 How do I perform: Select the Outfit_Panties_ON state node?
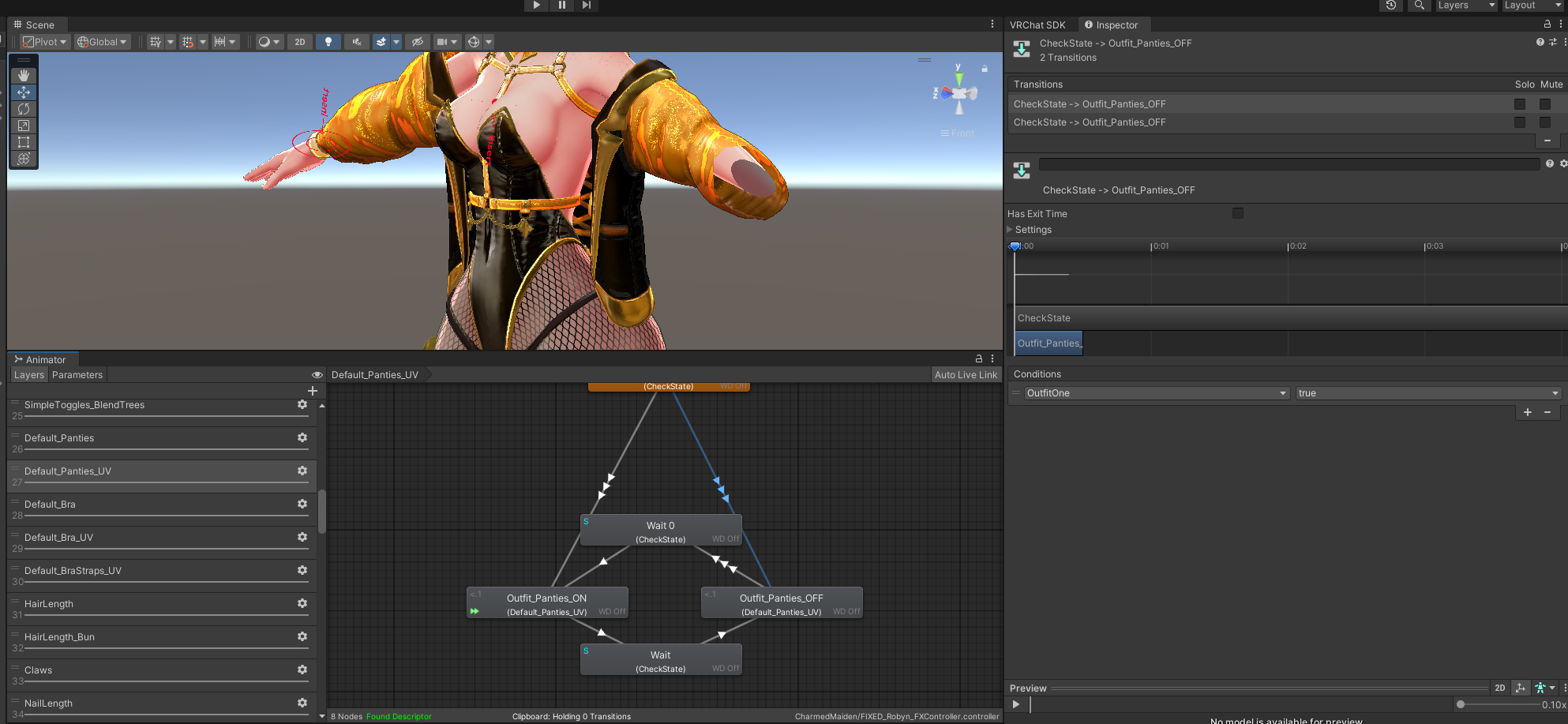click(x=547, y=604)
